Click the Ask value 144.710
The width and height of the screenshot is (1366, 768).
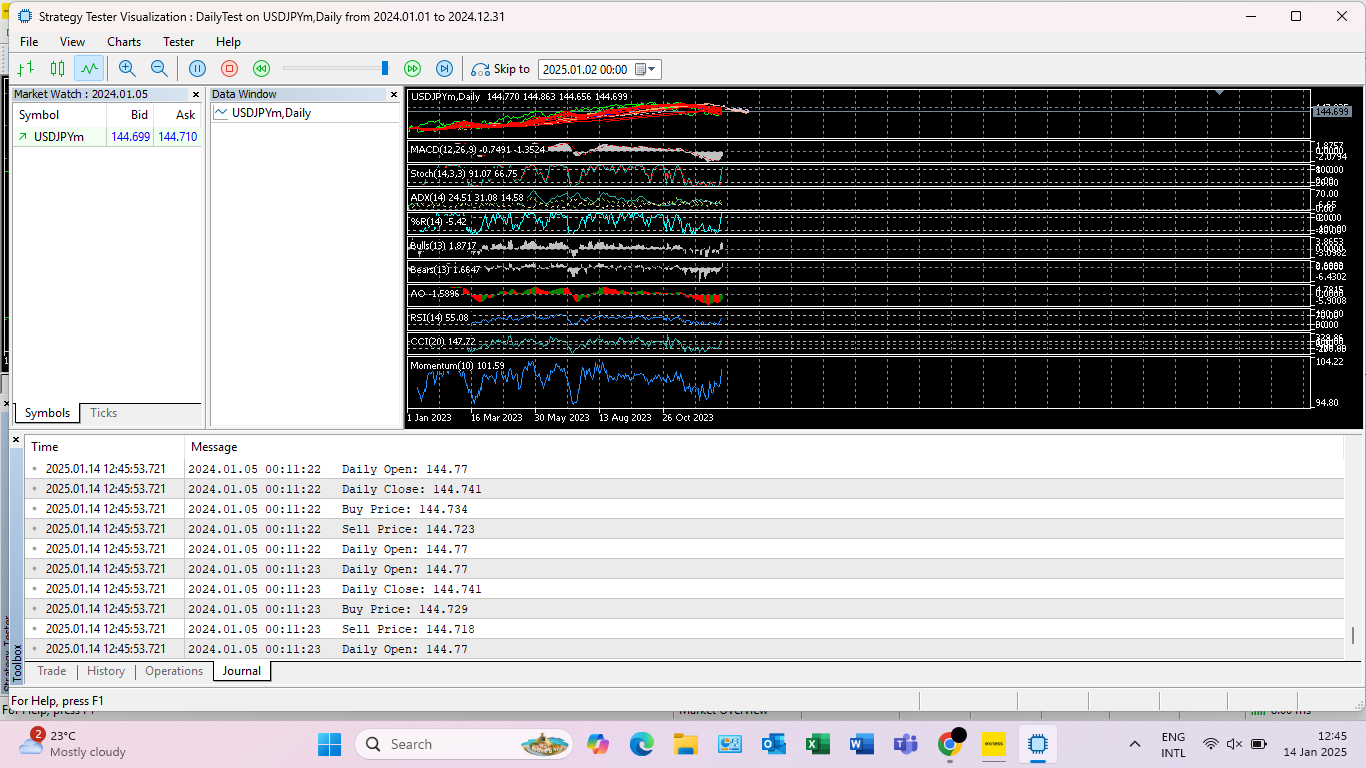point(177,137)
